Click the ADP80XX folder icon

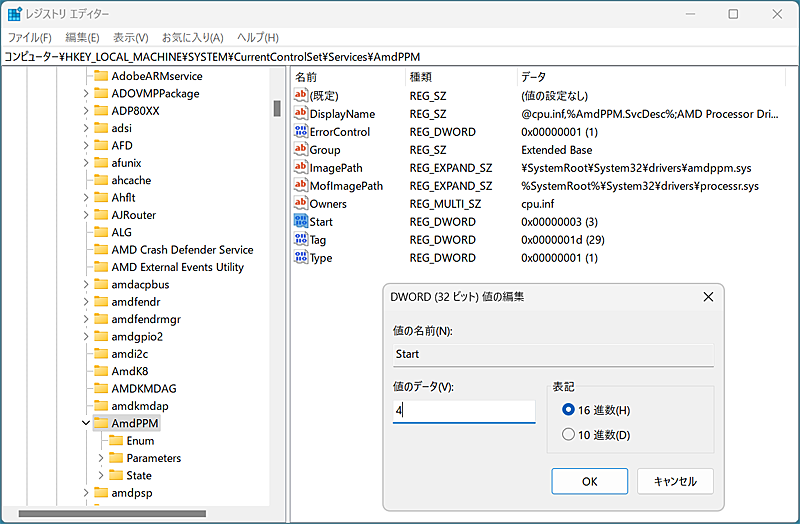(x=101, y=110)
